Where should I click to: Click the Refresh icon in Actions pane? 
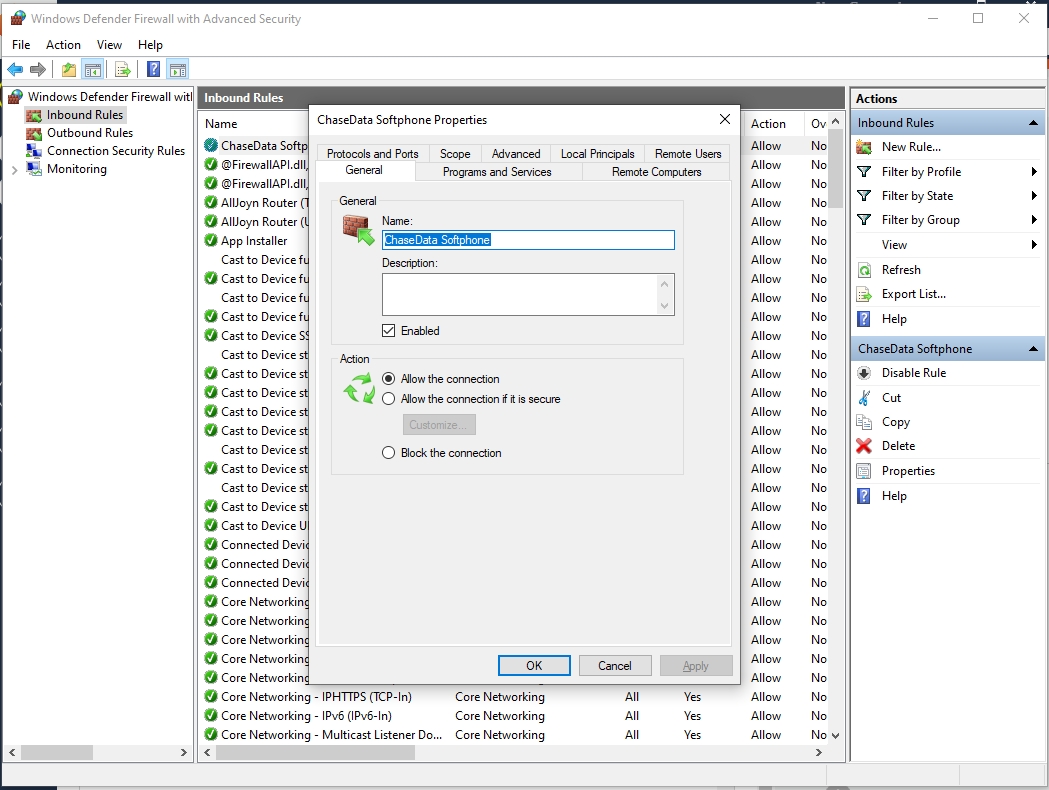pos(864,270)
